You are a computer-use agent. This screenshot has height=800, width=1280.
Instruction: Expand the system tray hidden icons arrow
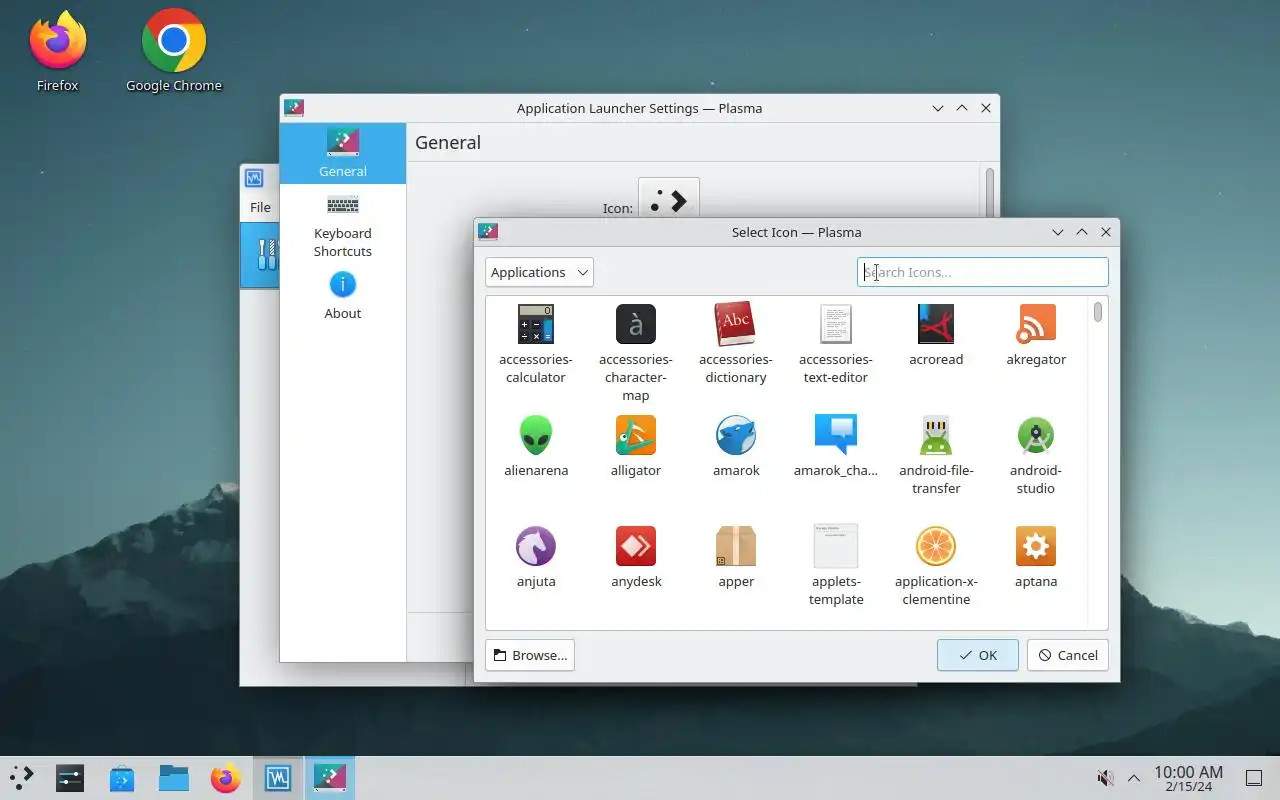pos(1134,778)
